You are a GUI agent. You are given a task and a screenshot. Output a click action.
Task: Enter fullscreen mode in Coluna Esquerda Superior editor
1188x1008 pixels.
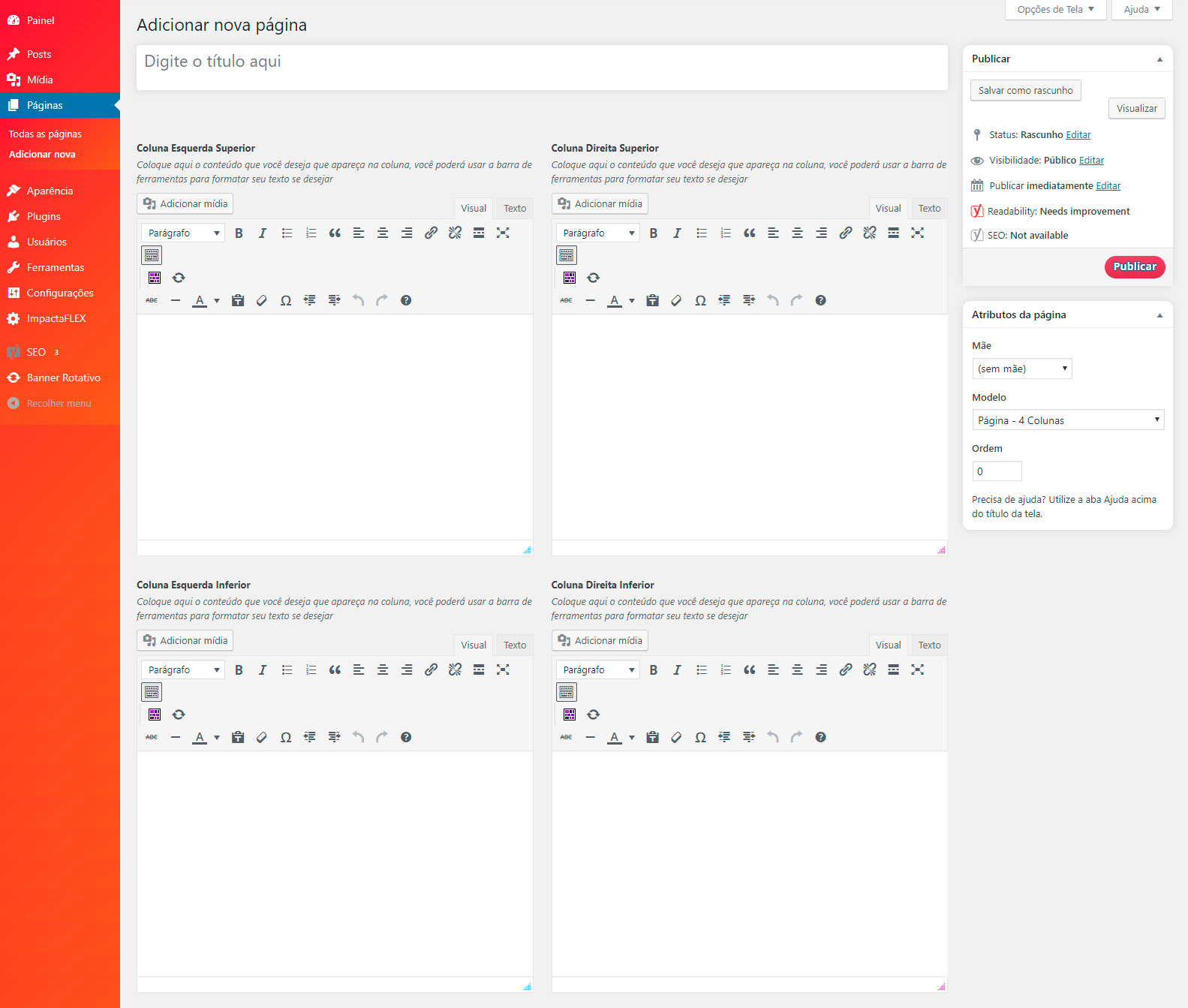[503, 233]
